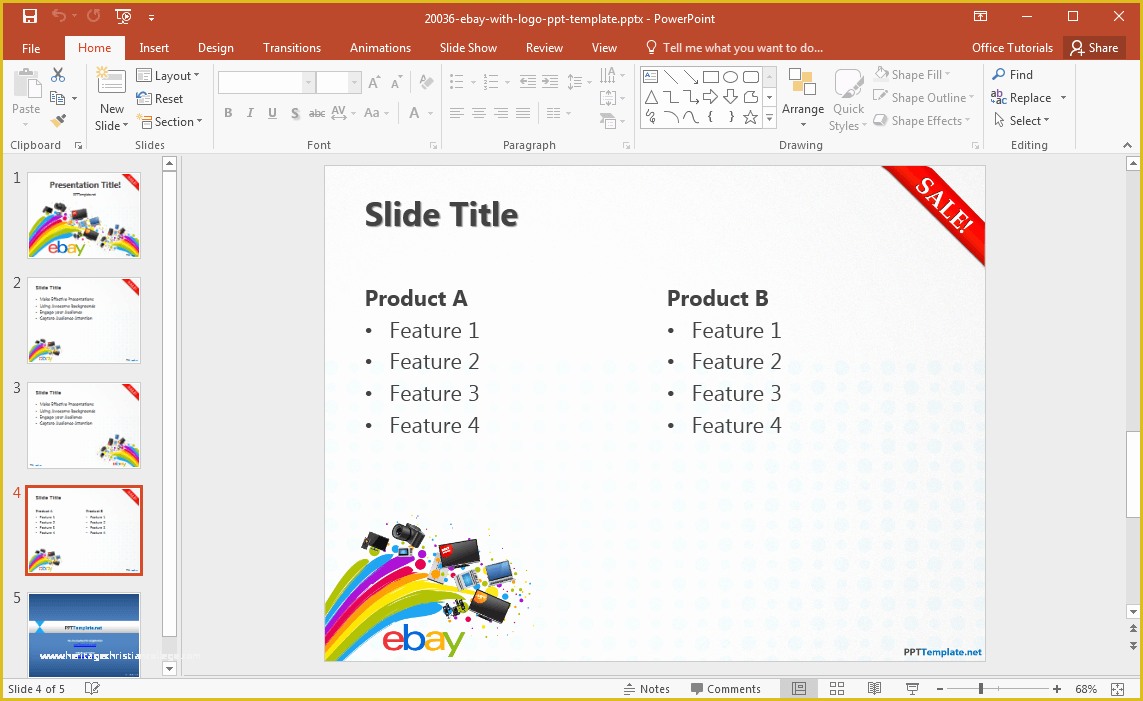Pick the rectangle shape in the gallery
Image resolution: width=1143 pixels, height=701 pixels.
[711, 77]
